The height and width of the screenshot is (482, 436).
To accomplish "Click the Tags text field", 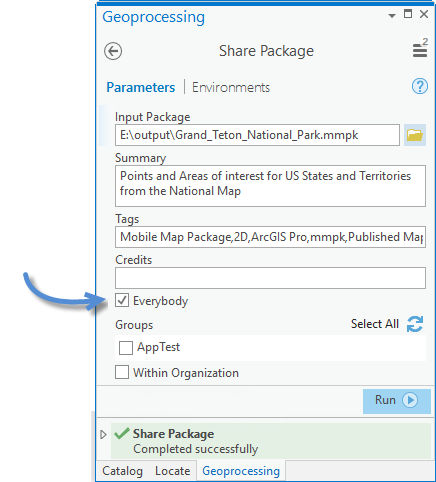I will click(270, 237).
